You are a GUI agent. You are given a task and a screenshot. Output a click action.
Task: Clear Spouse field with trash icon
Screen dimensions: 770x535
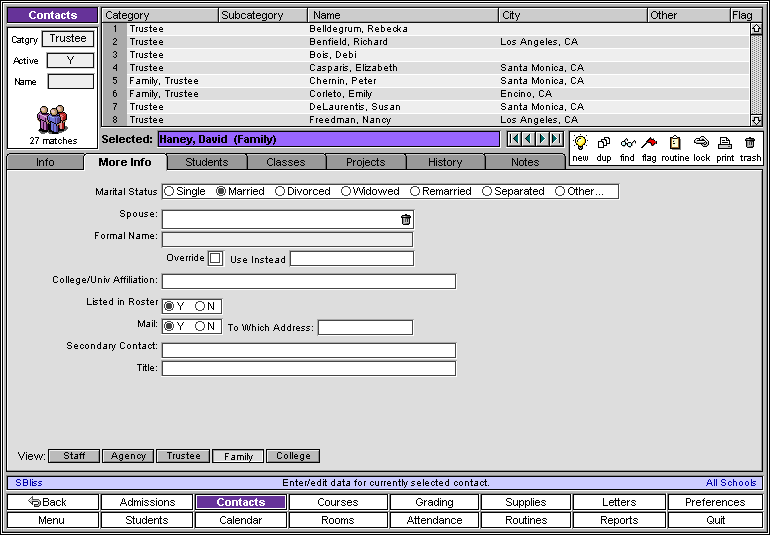pos(406,220)
